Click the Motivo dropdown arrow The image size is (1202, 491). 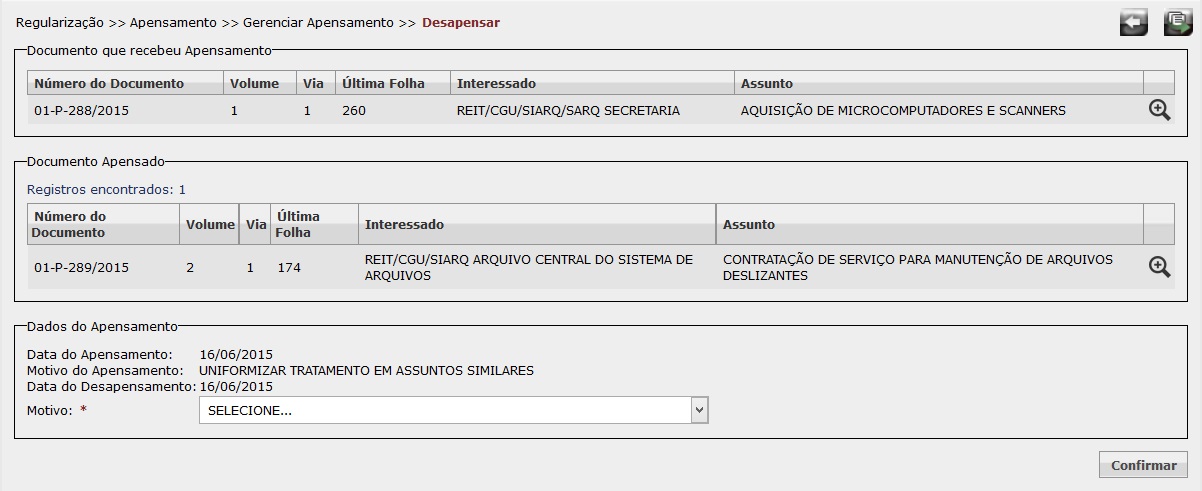[700, 410]
